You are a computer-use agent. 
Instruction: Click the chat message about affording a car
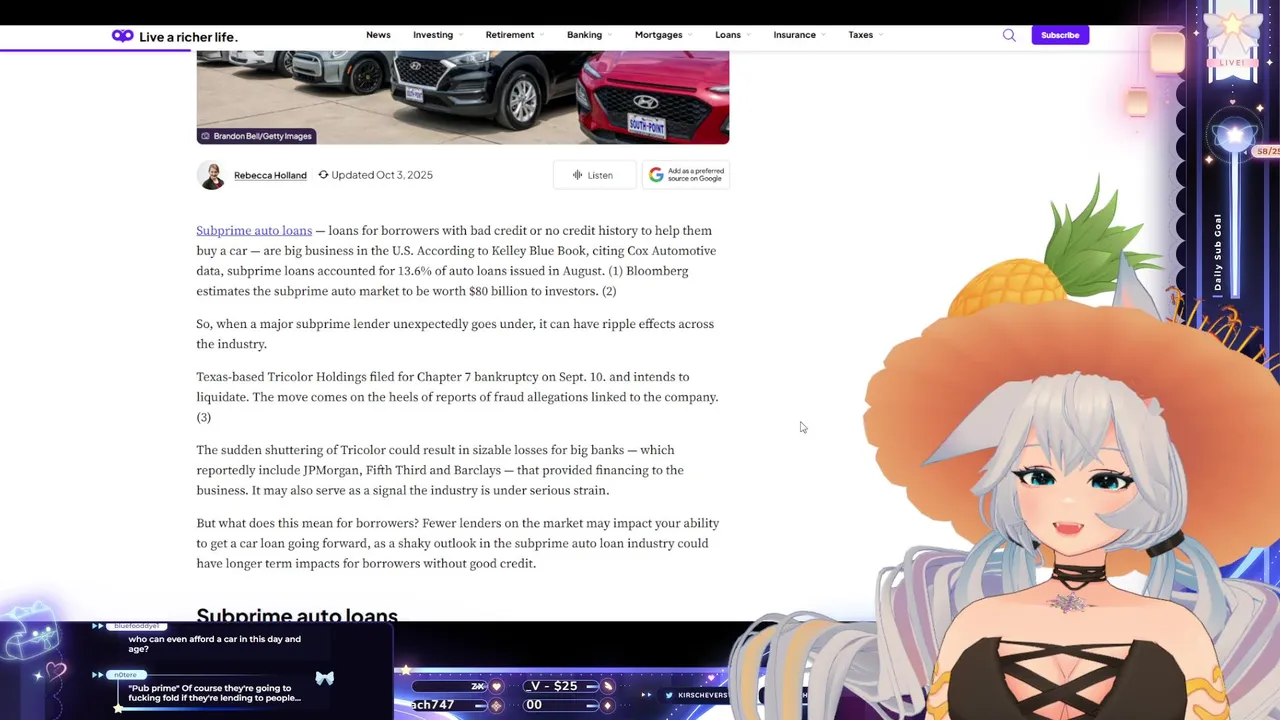(214, 644)
